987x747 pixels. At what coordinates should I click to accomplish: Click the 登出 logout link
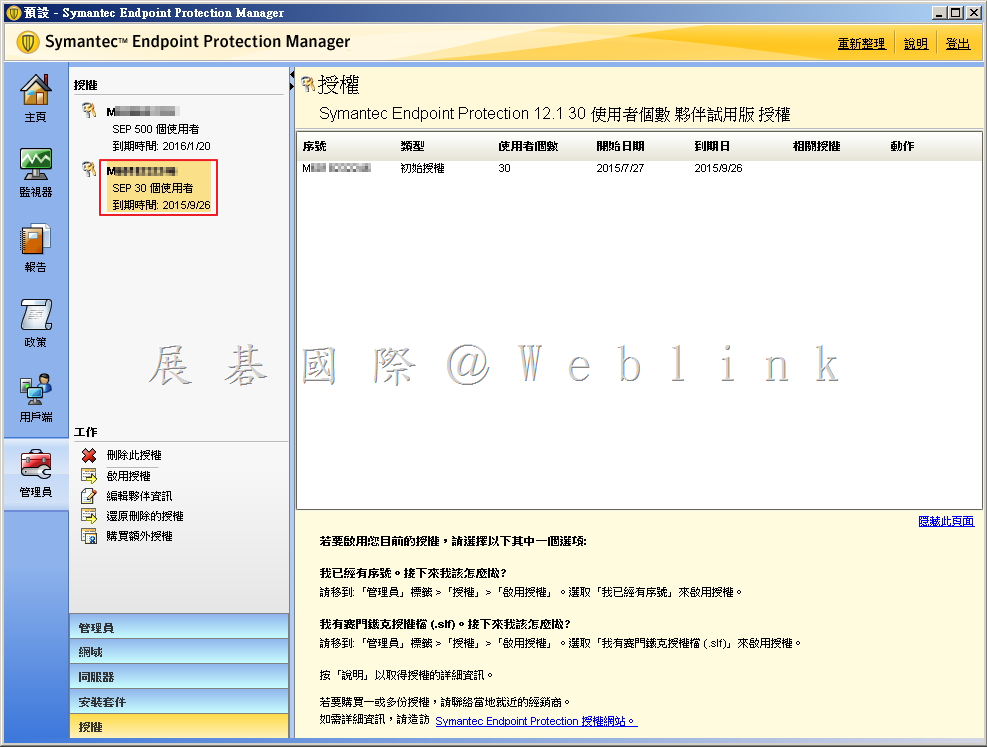click(957, 44)
